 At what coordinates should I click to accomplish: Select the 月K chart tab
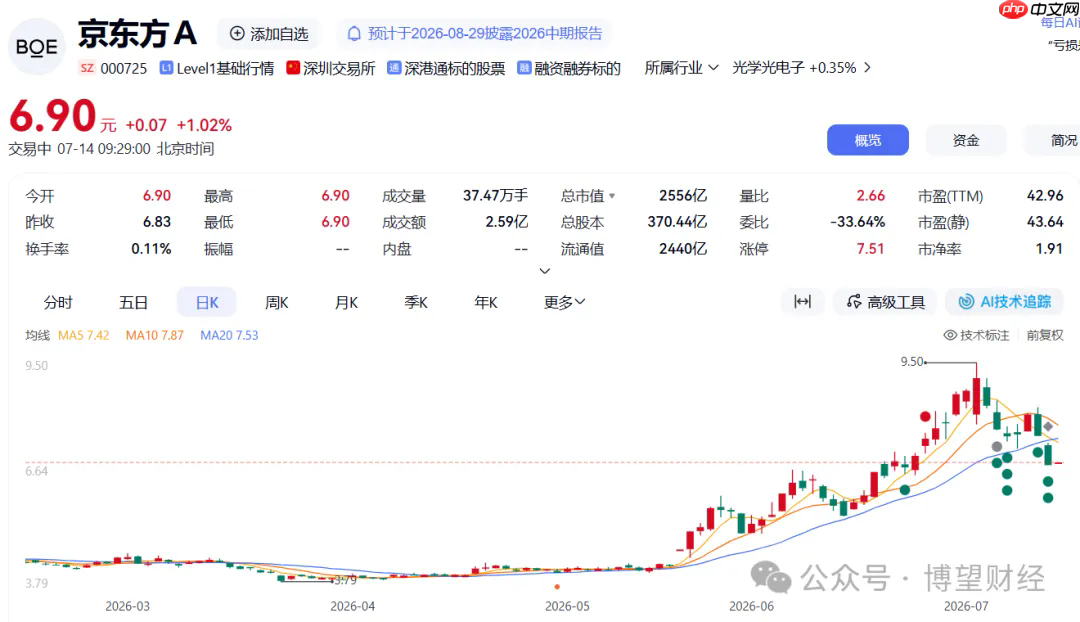tap(346, 302)
